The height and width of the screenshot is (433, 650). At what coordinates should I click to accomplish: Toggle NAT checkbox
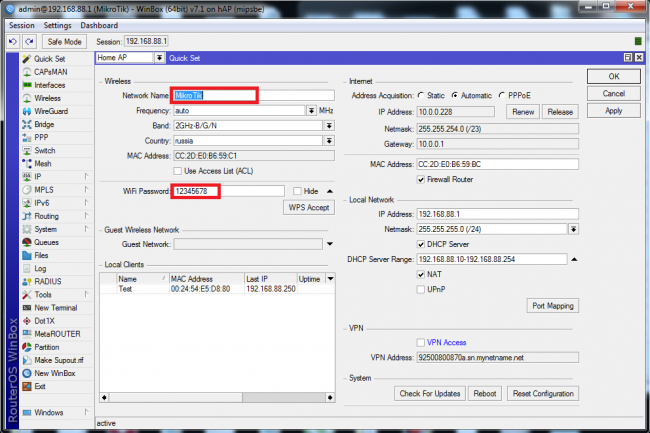click(x=421, y=274)
